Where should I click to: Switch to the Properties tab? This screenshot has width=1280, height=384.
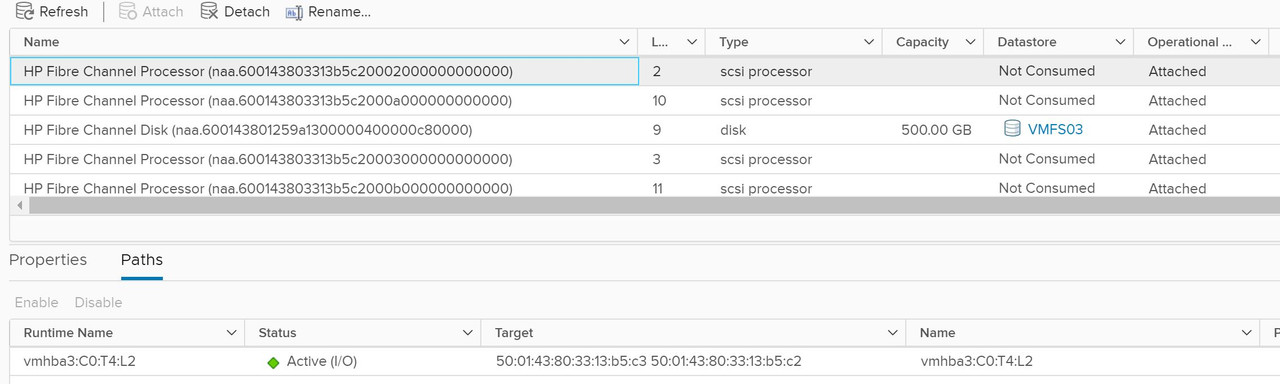[x=48, y=260]
